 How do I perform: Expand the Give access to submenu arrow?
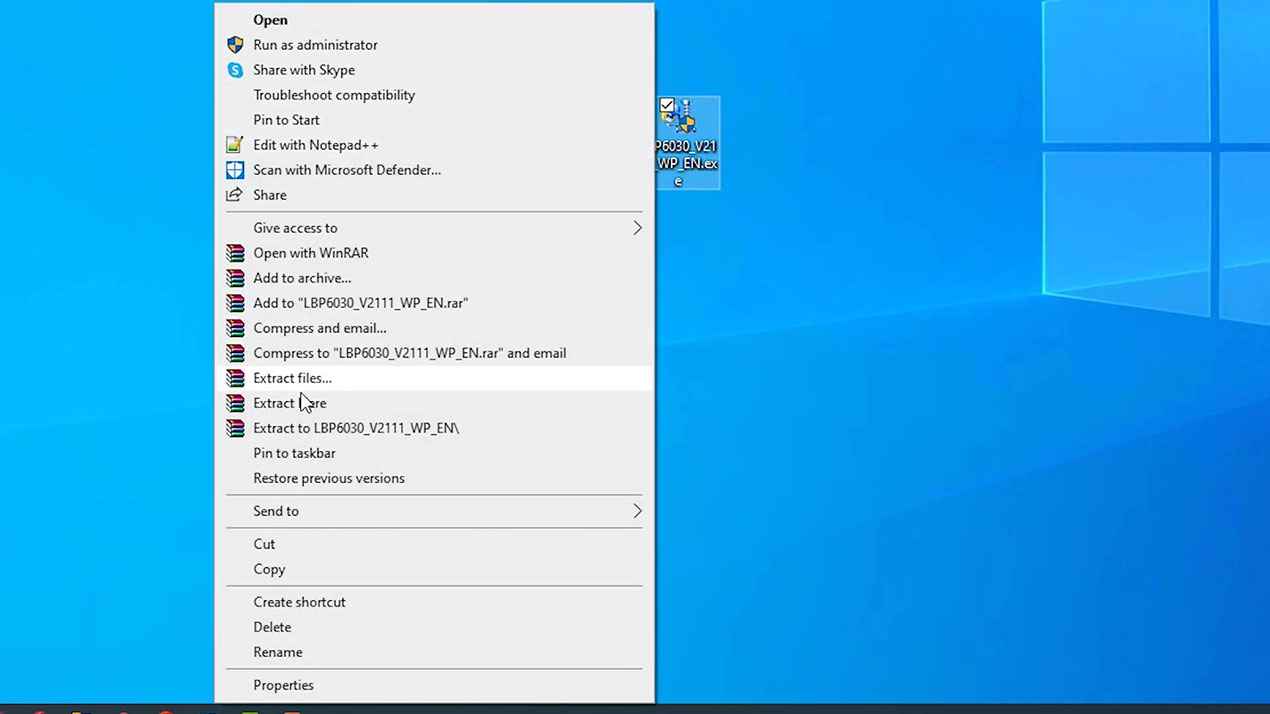coord(637,228)
